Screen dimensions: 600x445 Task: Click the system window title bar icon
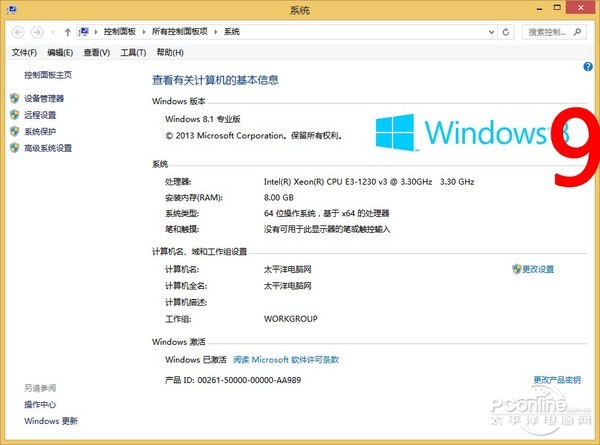[x=12, y=10]
